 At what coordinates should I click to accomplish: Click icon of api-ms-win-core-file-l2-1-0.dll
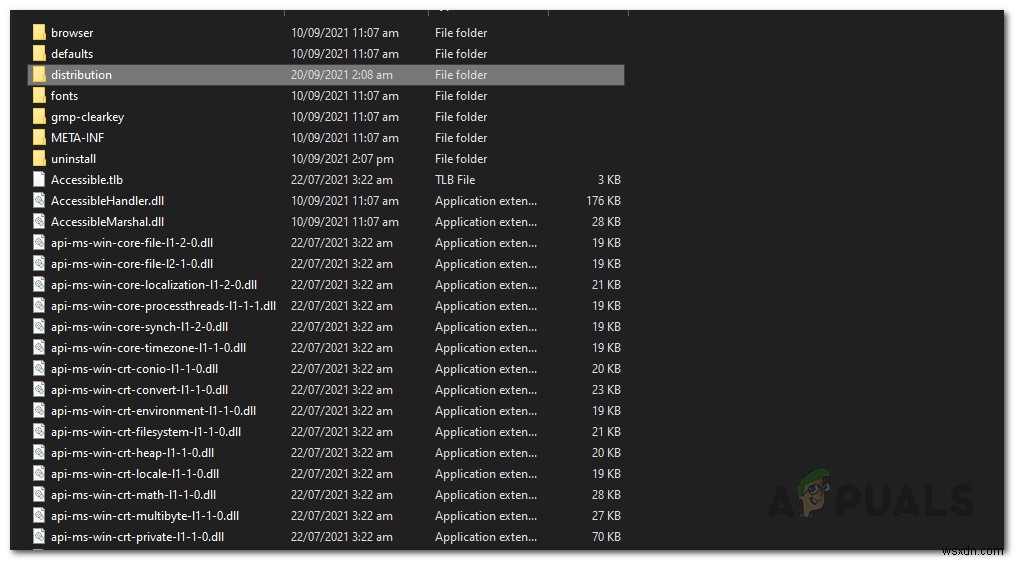click(x=39, y=264)
